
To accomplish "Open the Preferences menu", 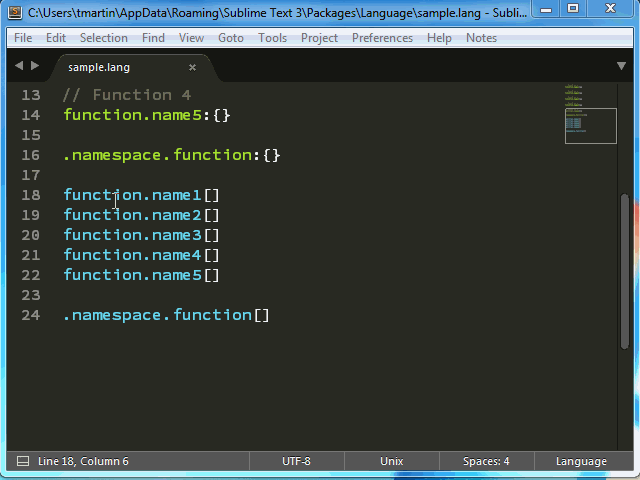I will click(x=382, y=38).
